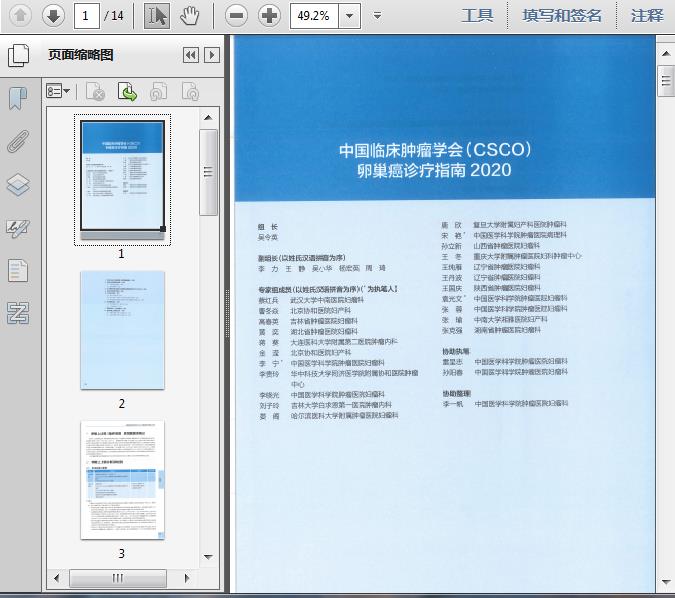Open the zoom percentage dropdown arrow
Viewport: 675px width, 598px height.
tap(350, 16)
